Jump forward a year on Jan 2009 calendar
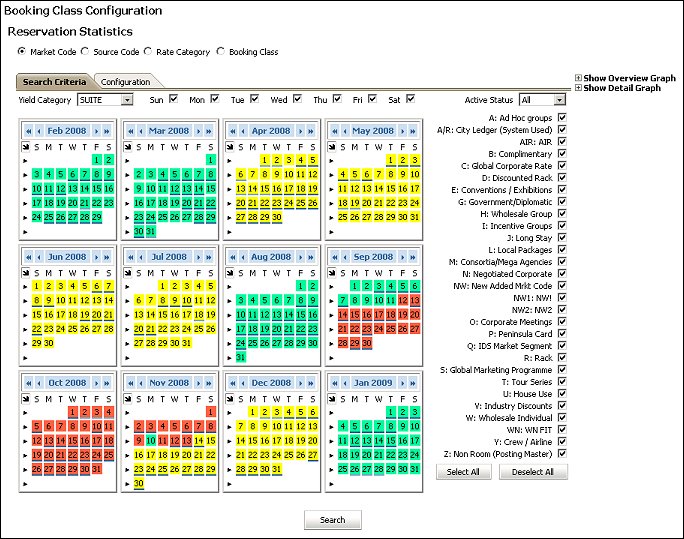 tap(412, 383)
